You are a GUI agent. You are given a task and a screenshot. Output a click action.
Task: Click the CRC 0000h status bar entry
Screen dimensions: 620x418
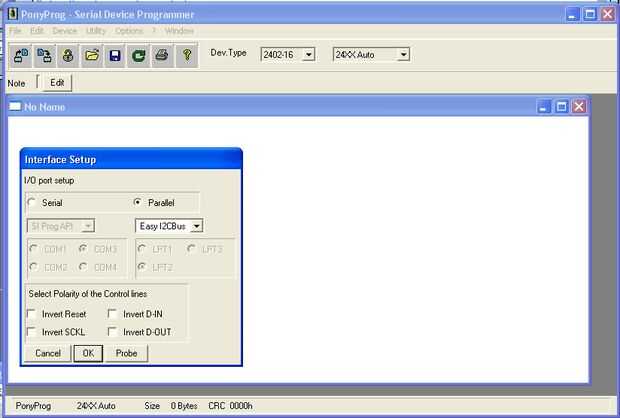[230, 406]
